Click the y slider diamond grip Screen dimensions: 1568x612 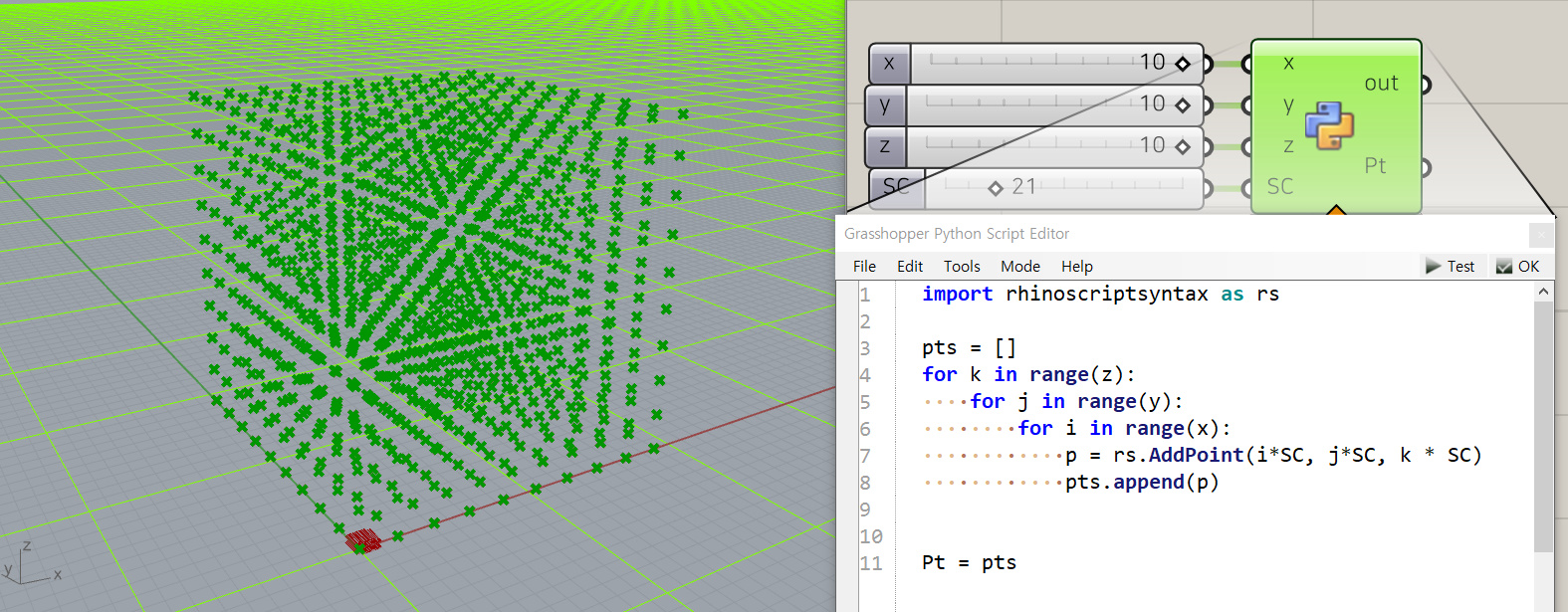tap(1183, 104)
